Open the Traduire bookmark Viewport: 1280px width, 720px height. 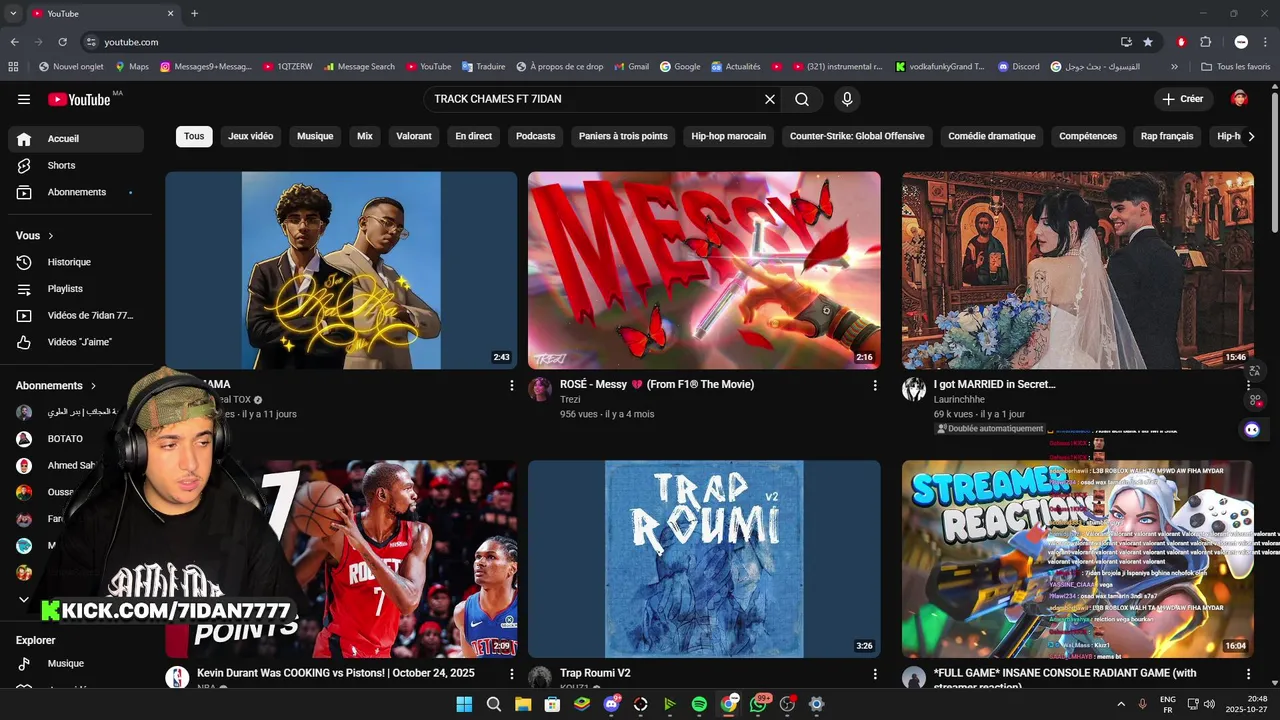point(483,67)
